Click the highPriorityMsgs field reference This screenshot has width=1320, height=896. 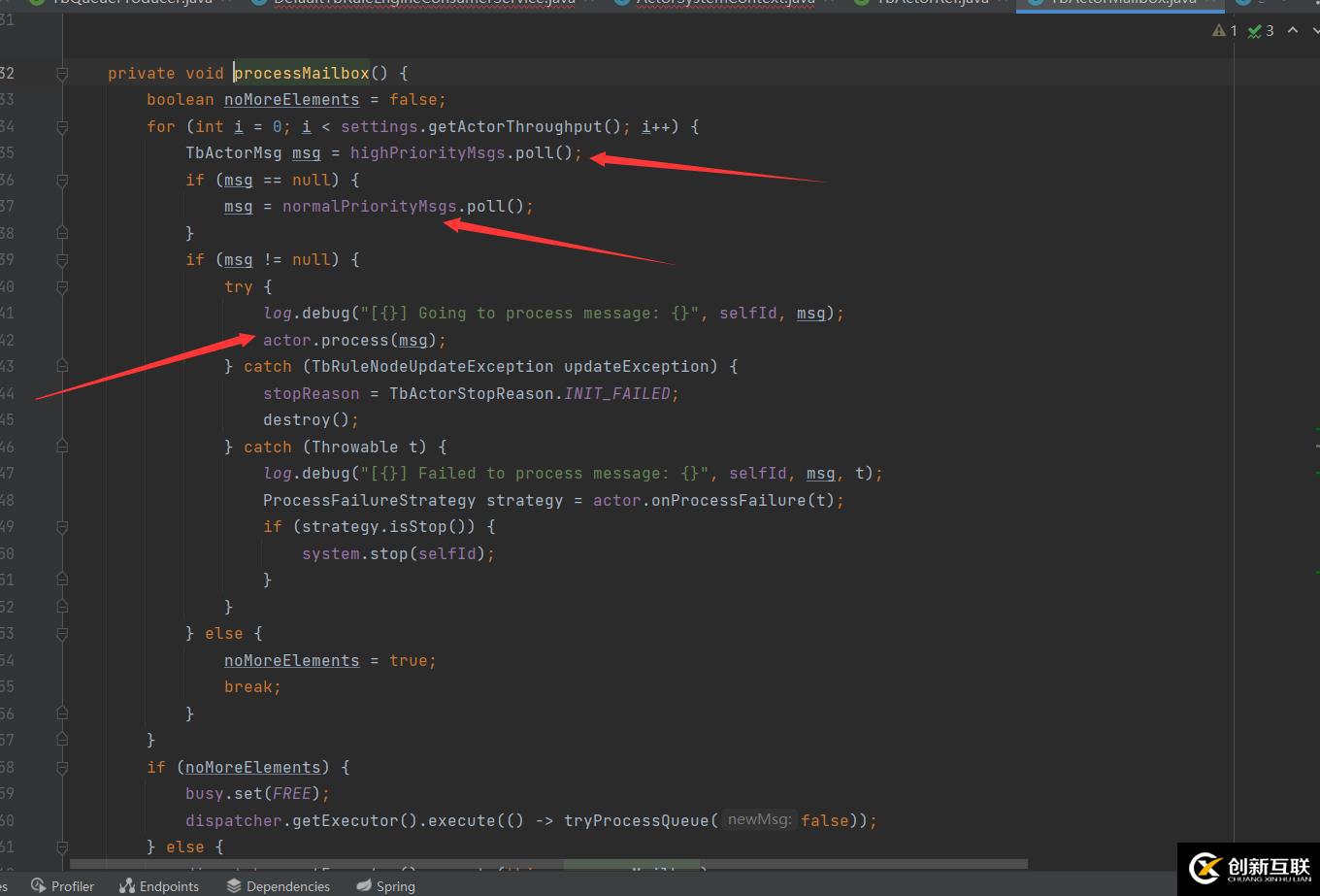pos(428,152)
